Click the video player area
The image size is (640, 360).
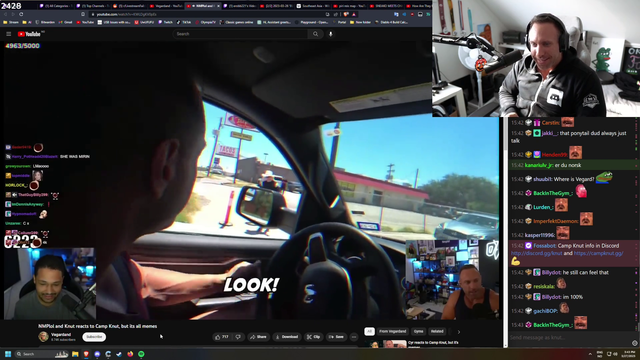click(251, 180)
